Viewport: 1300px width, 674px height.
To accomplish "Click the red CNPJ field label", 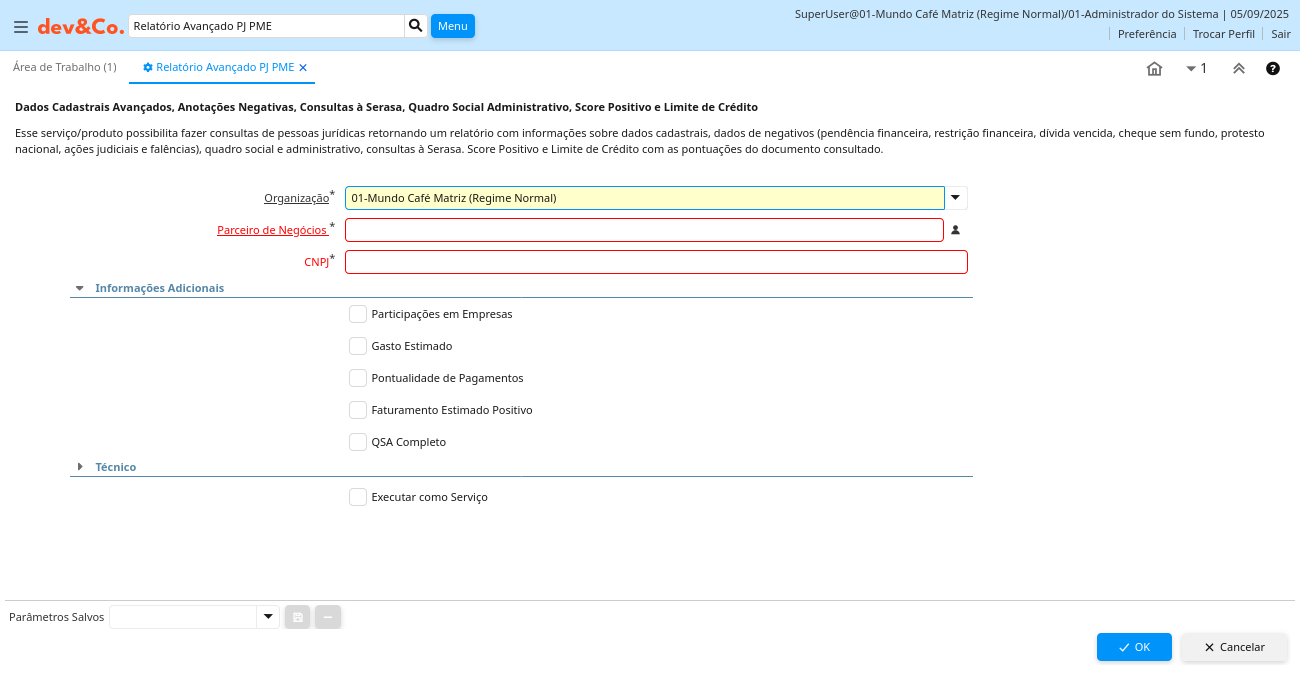I will [316, 262].
